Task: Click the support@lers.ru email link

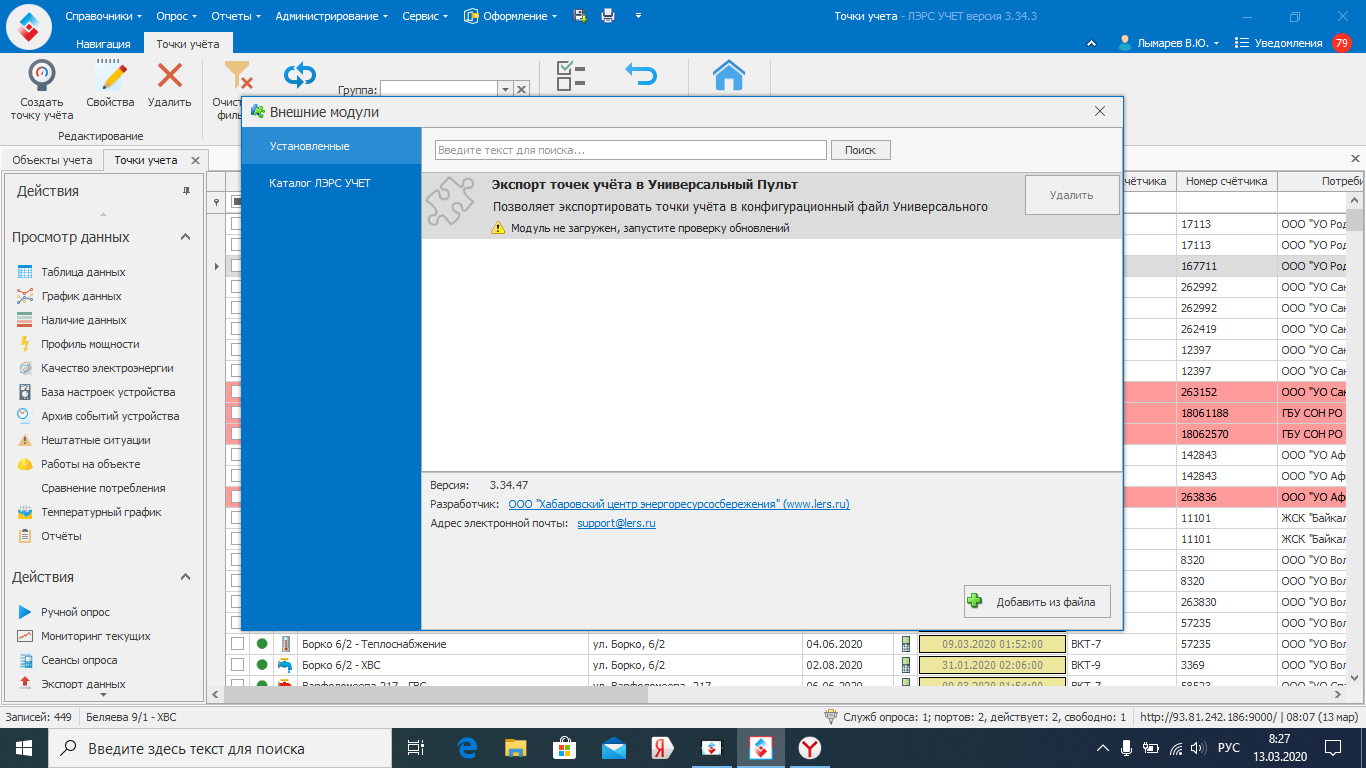Action: pos(616,523)
